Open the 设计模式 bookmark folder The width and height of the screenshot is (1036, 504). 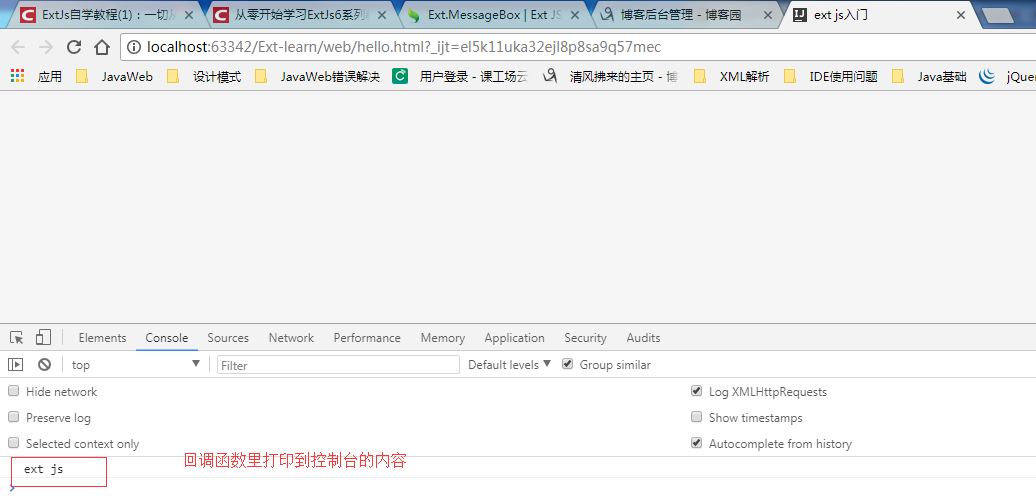(204, 77)
